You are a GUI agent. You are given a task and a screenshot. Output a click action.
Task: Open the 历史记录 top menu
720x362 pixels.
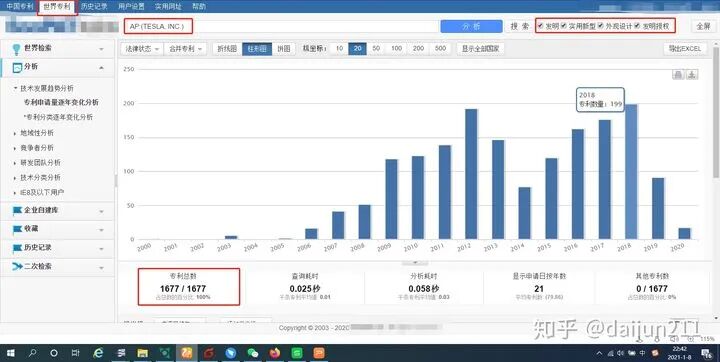click(x=94, y=6)
